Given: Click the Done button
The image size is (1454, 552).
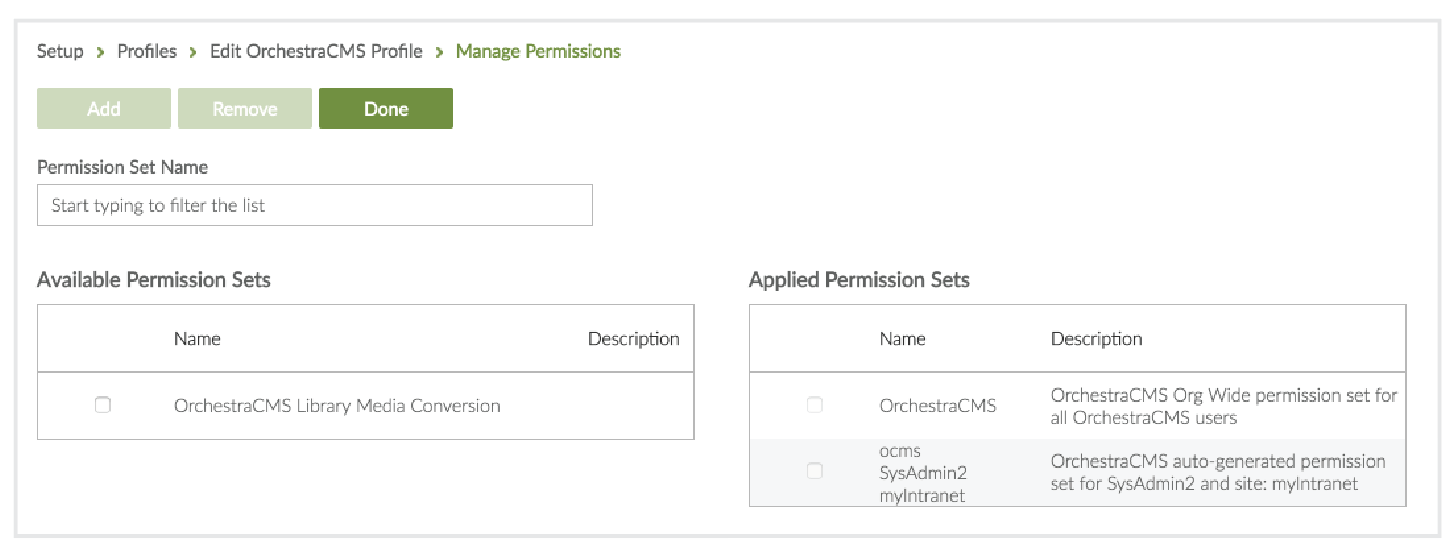Looking at the screenshot, I should click(385, 109).
